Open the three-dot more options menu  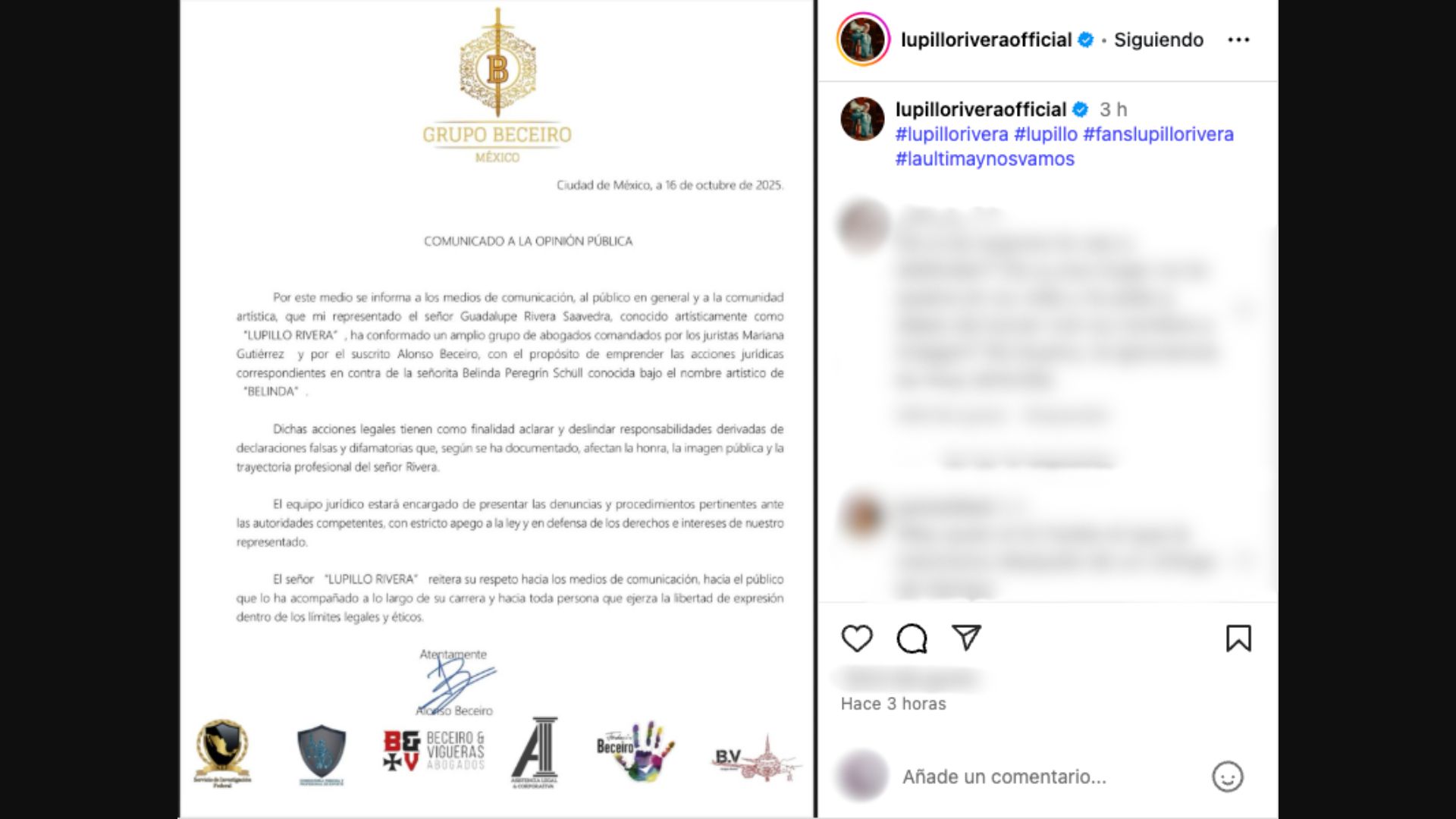click(x=1238, y=39)
